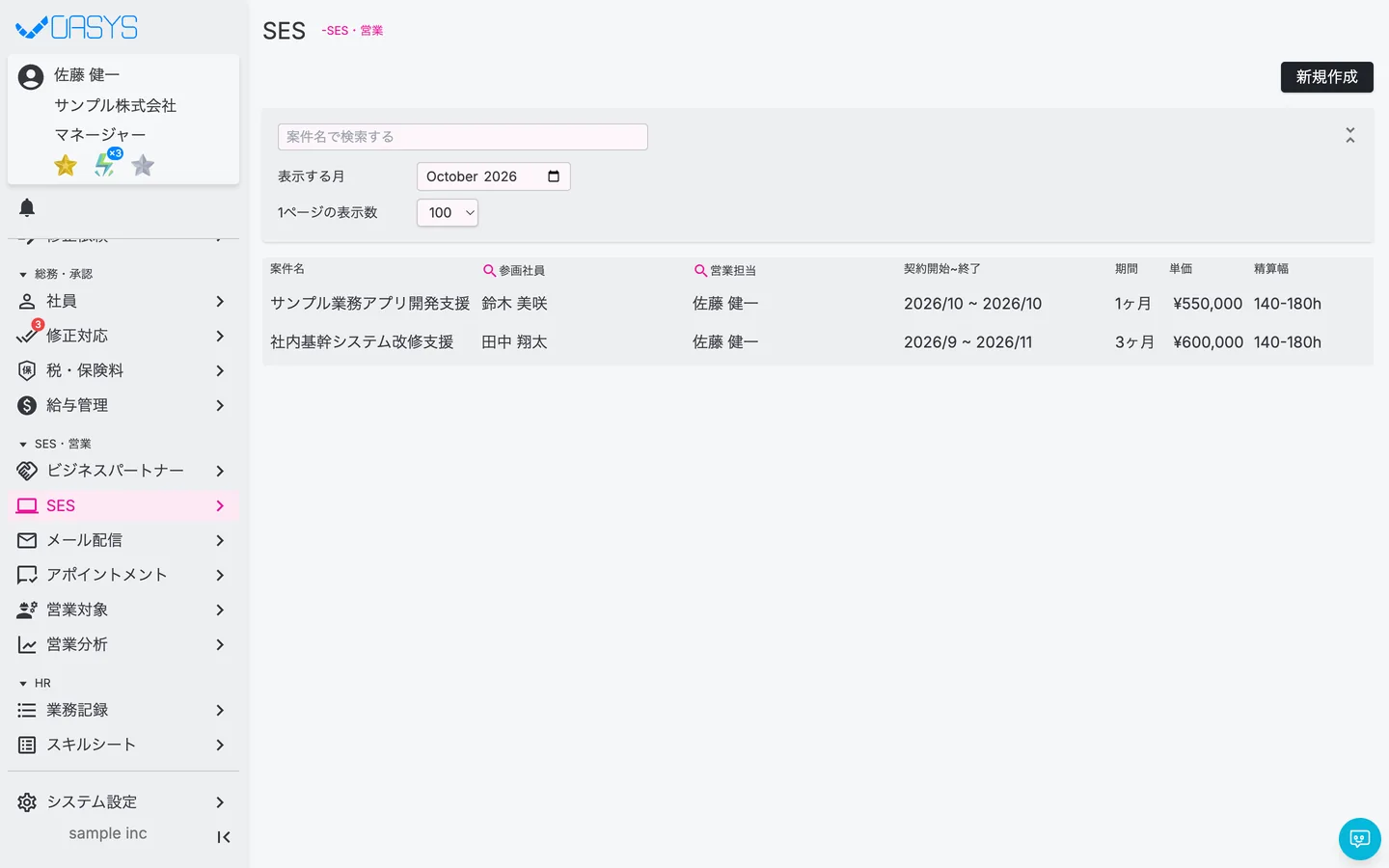The width and height of the screenshot is (1389, 868).
Task: Click the OASYS logo
Action: point(77,27)
